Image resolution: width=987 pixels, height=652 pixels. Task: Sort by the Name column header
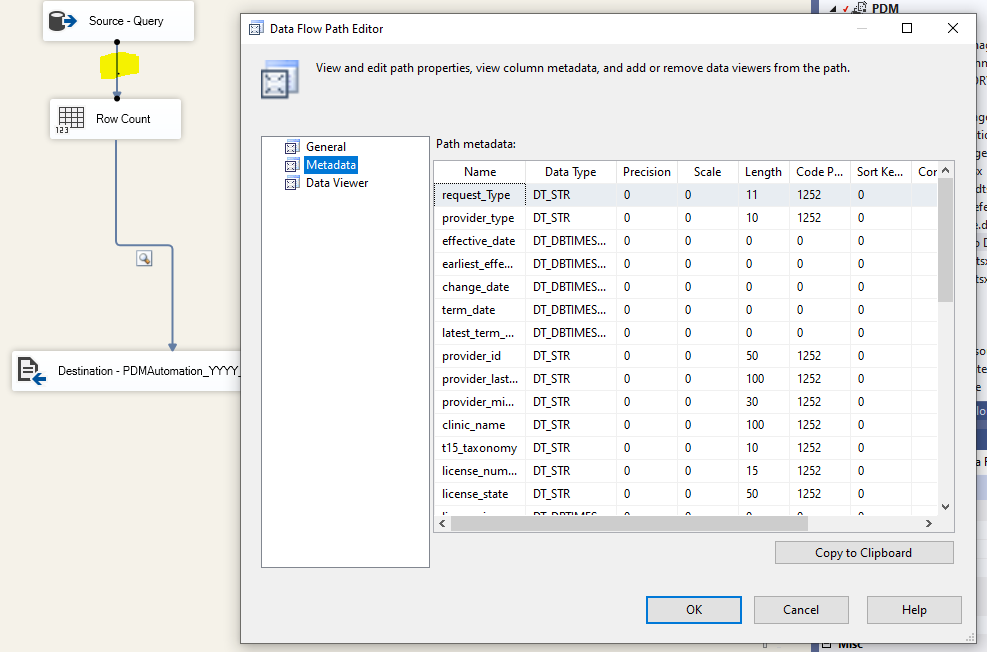(x=480, y=172)
